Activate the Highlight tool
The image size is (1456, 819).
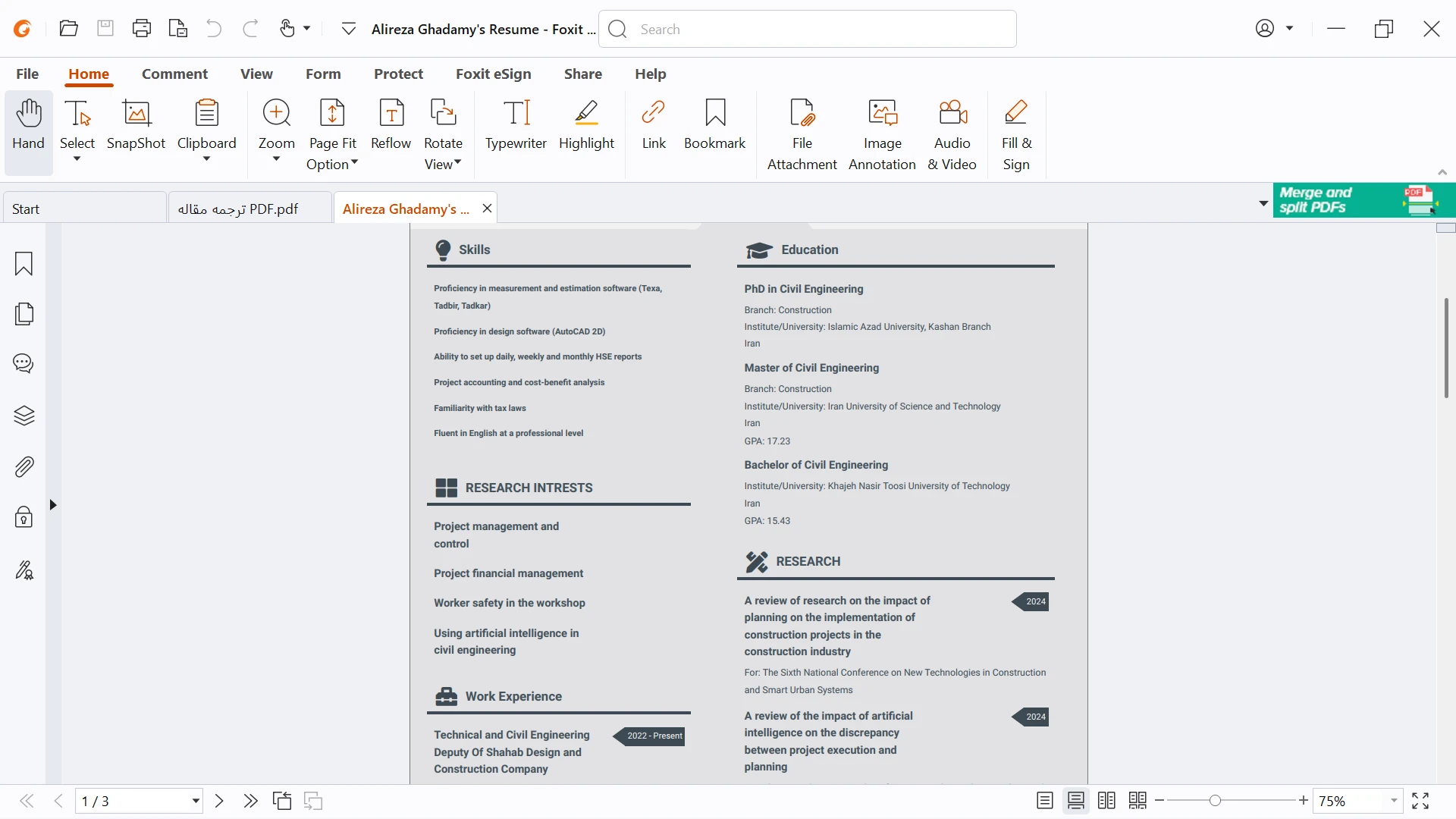coord(586,125)
